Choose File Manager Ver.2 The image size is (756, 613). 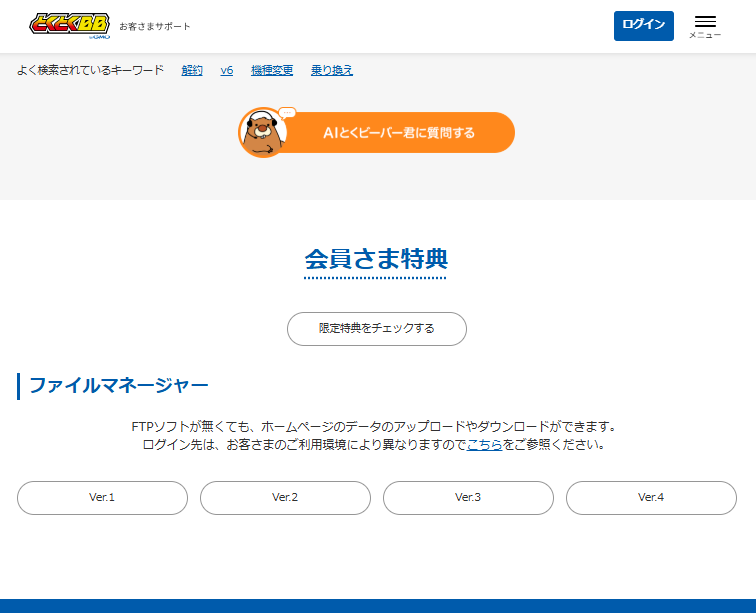coord(285,498)
